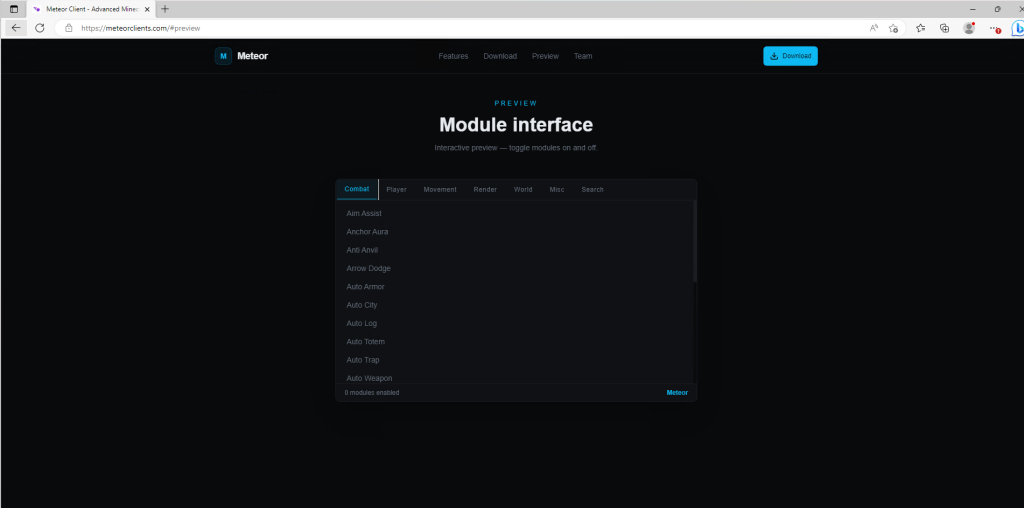This screenshot has height=508, width=1024.
Task: Click the Meteor brand name in header
Action: (x=253, y=56)
